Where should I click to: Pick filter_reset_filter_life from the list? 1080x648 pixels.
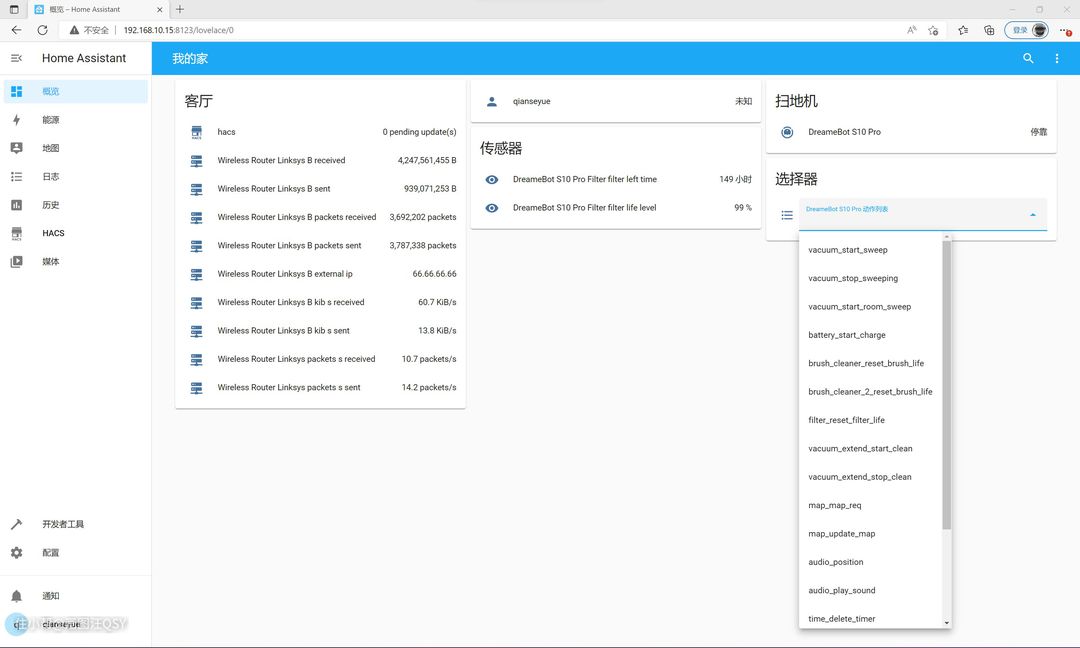click(846, 420)
